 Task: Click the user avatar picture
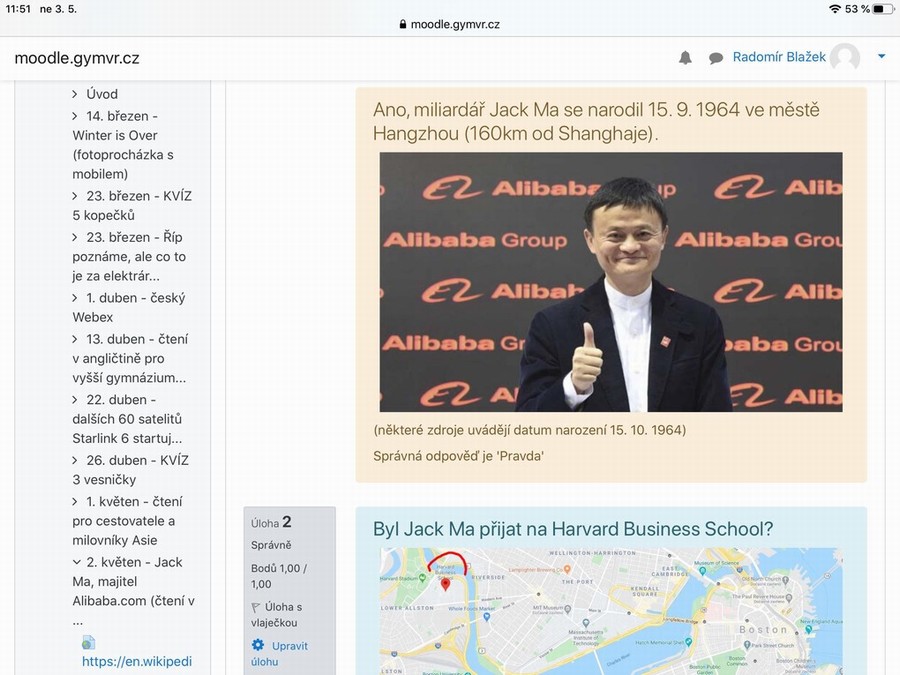point(845,57)
